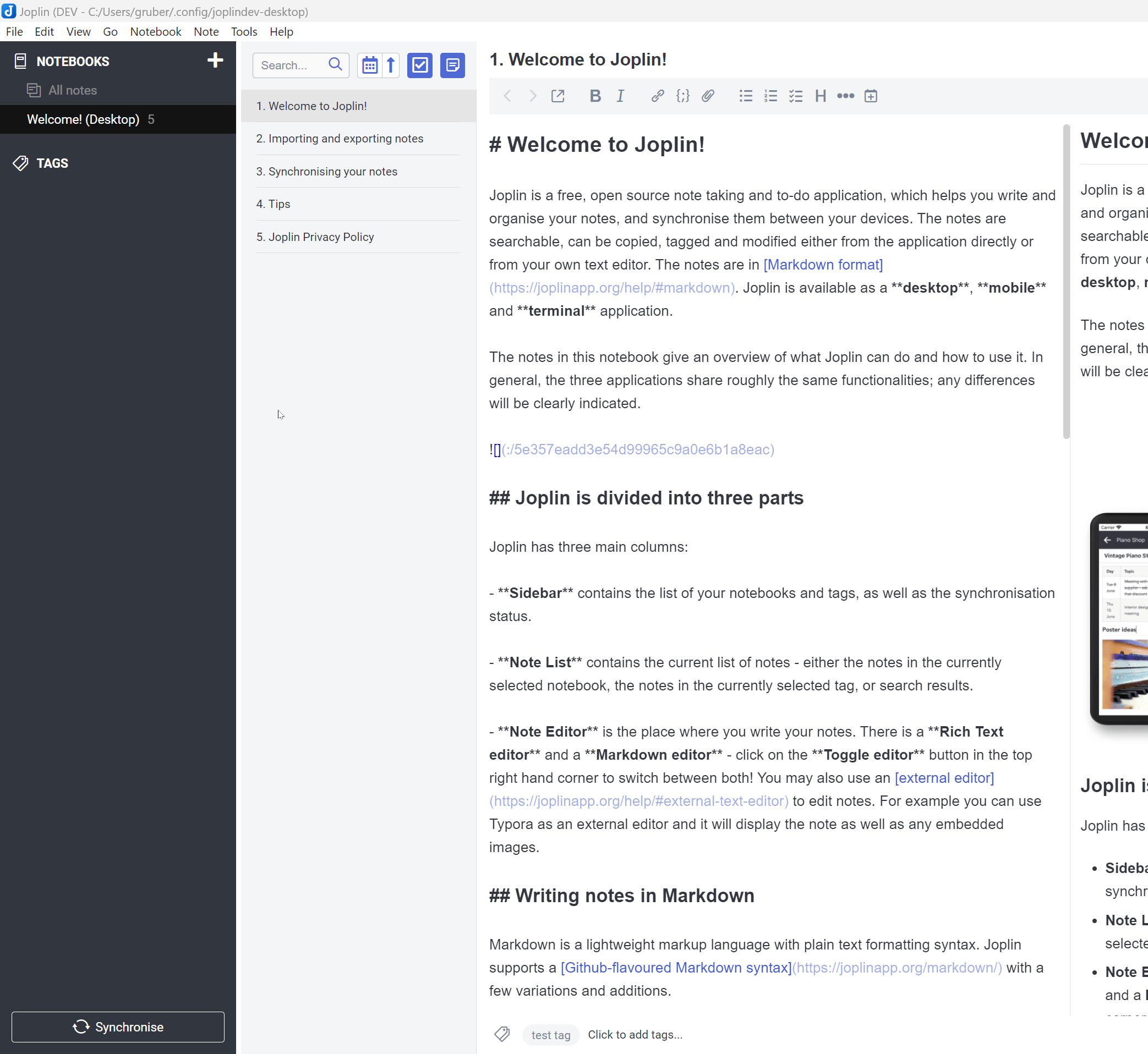Toggle bold formatting in the editor toolbar
Image resolution: width=1148 pixels, height=1054 pixels.
(x=595, y=96)
